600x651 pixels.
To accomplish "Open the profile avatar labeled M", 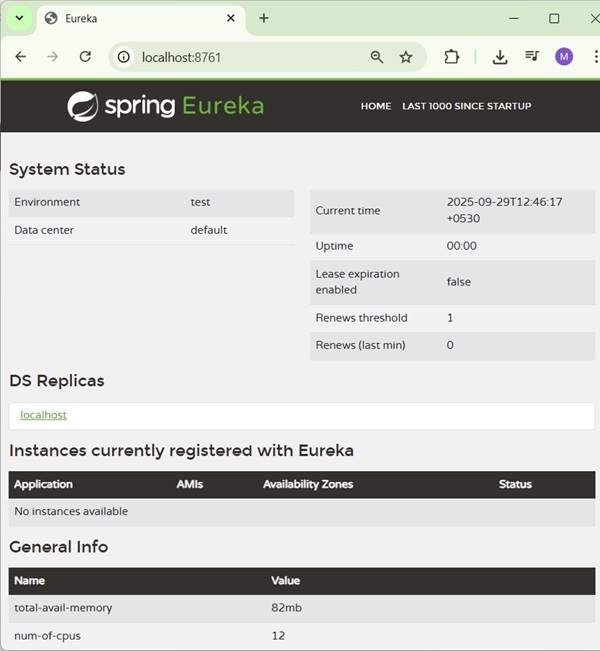I will pyautogui.click(x=564, y=57).
